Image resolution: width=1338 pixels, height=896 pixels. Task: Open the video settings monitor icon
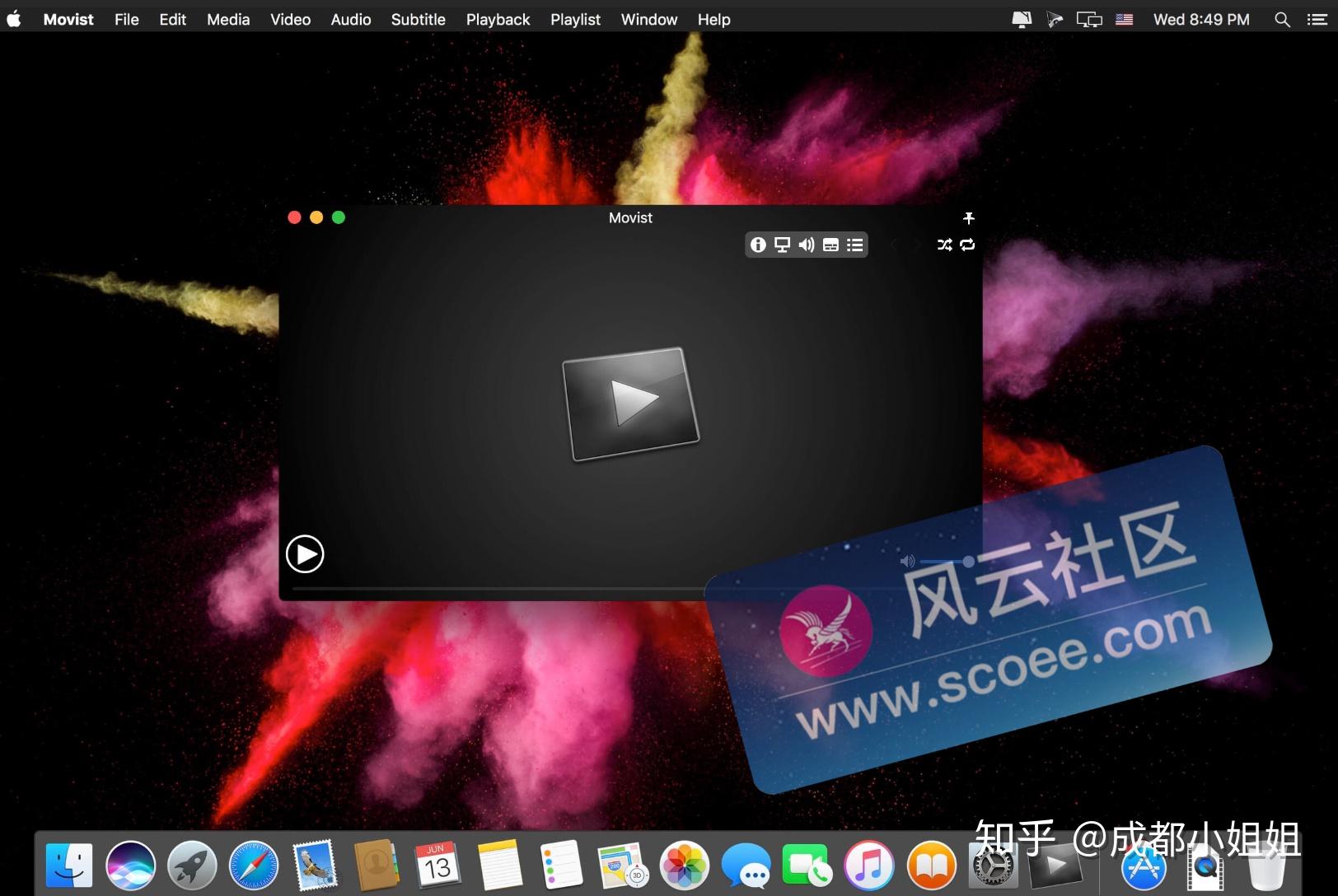(782, 245)
